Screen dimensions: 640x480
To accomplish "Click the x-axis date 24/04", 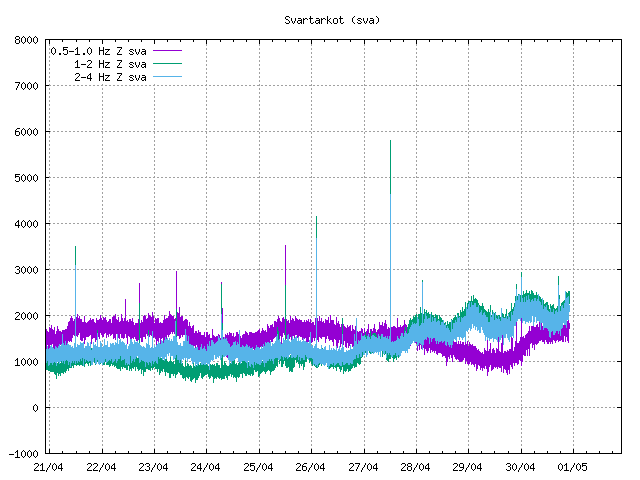I will point(205,467).
